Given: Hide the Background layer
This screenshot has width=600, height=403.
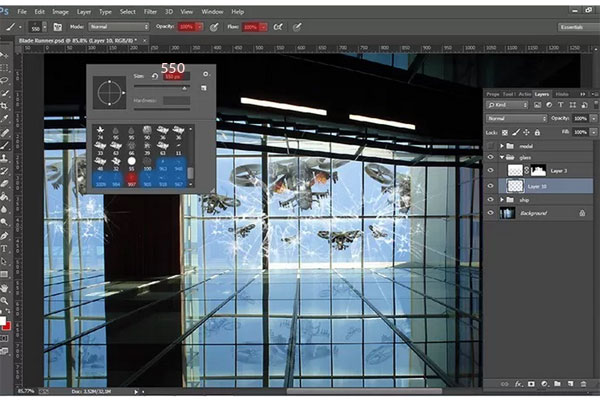Looking at the screenshot, I should tap(491, 213).
